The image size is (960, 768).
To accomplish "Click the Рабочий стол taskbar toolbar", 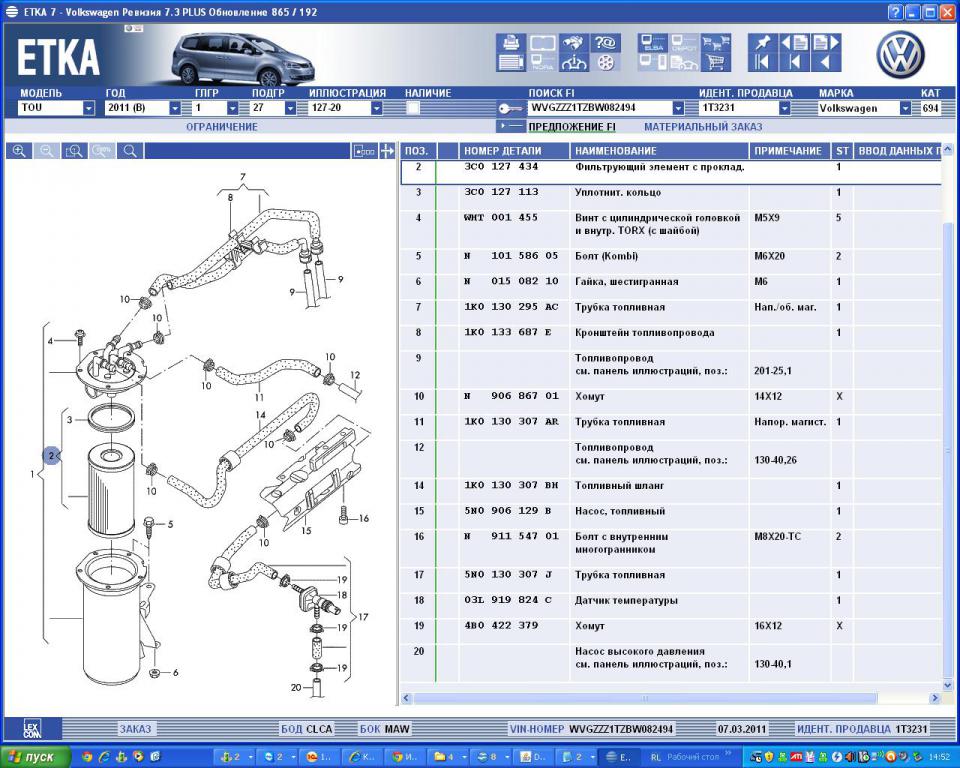I will pos(693,757).
